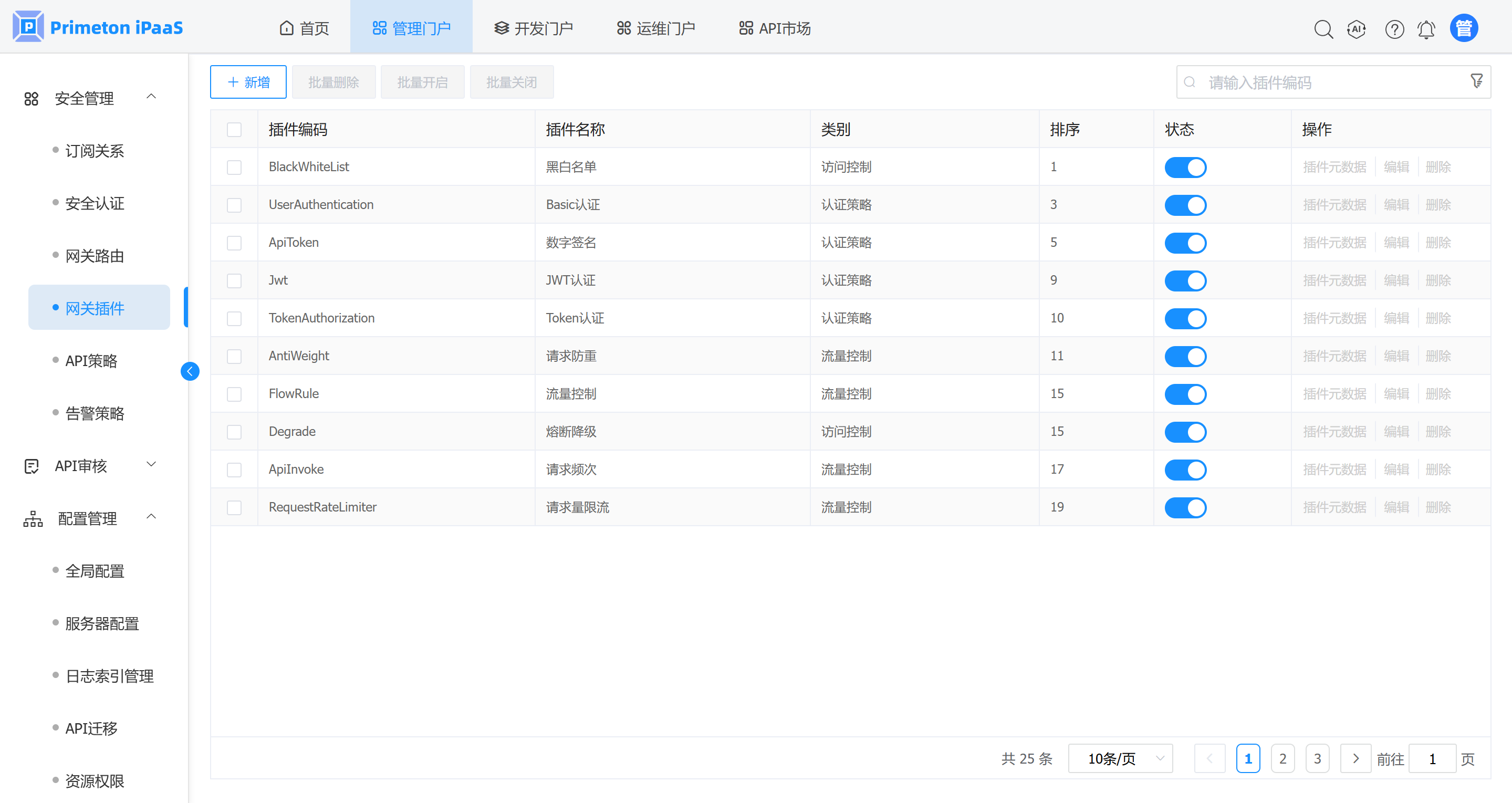Screen dimensions: 1512x803
Task: Click the filter funnel icon in search box
Action: (x=1477, y=81)
